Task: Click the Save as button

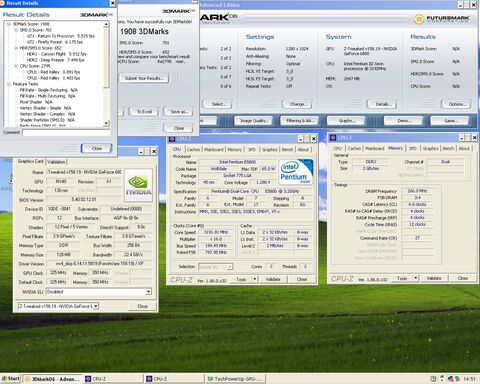Action: tap(179, 112)
